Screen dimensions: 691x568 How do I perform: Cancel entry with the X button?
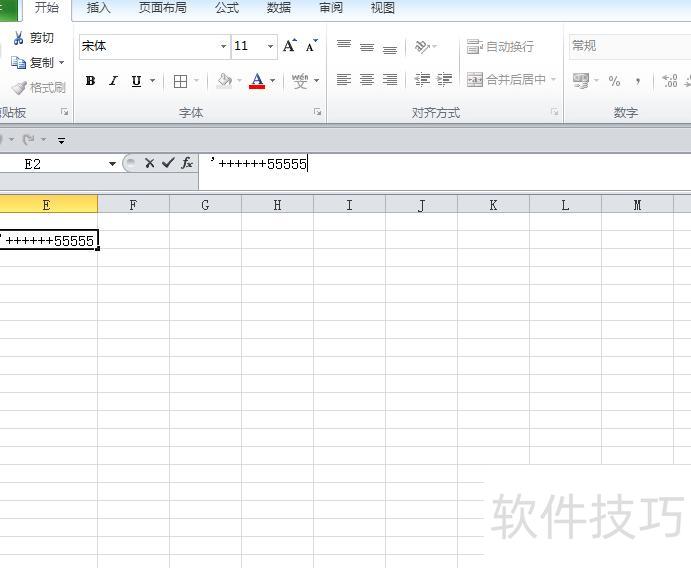149,163
